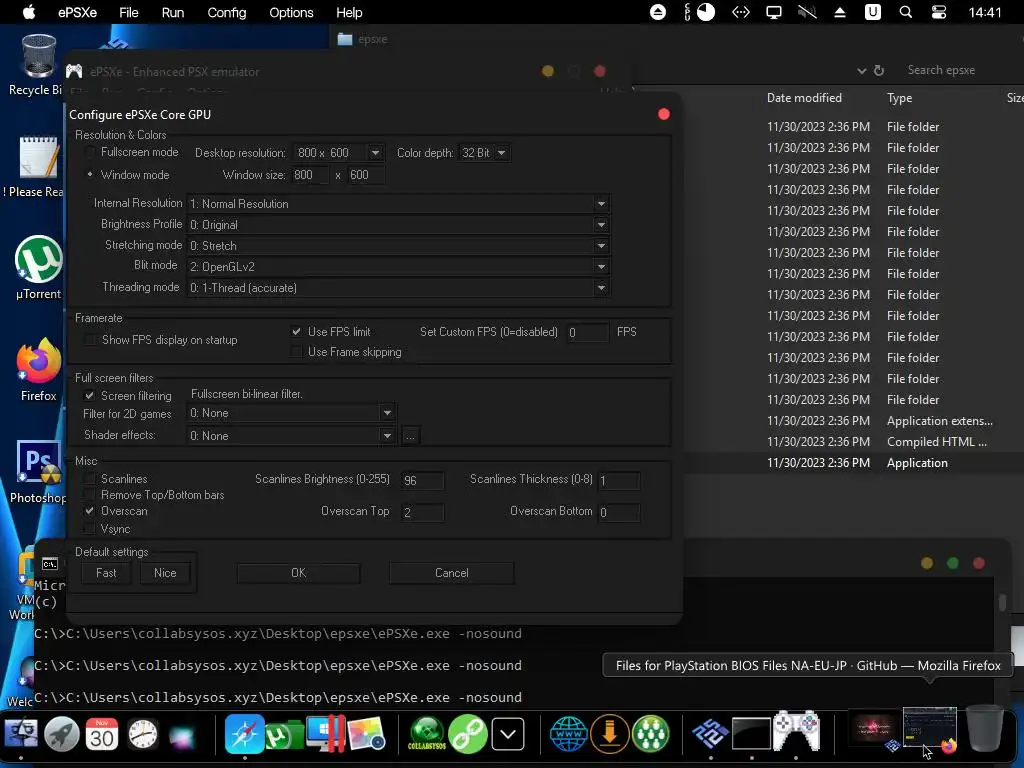Click the white gamepad controller dock icon
This screenshot has width=1024, height=768.
[796, 732]
